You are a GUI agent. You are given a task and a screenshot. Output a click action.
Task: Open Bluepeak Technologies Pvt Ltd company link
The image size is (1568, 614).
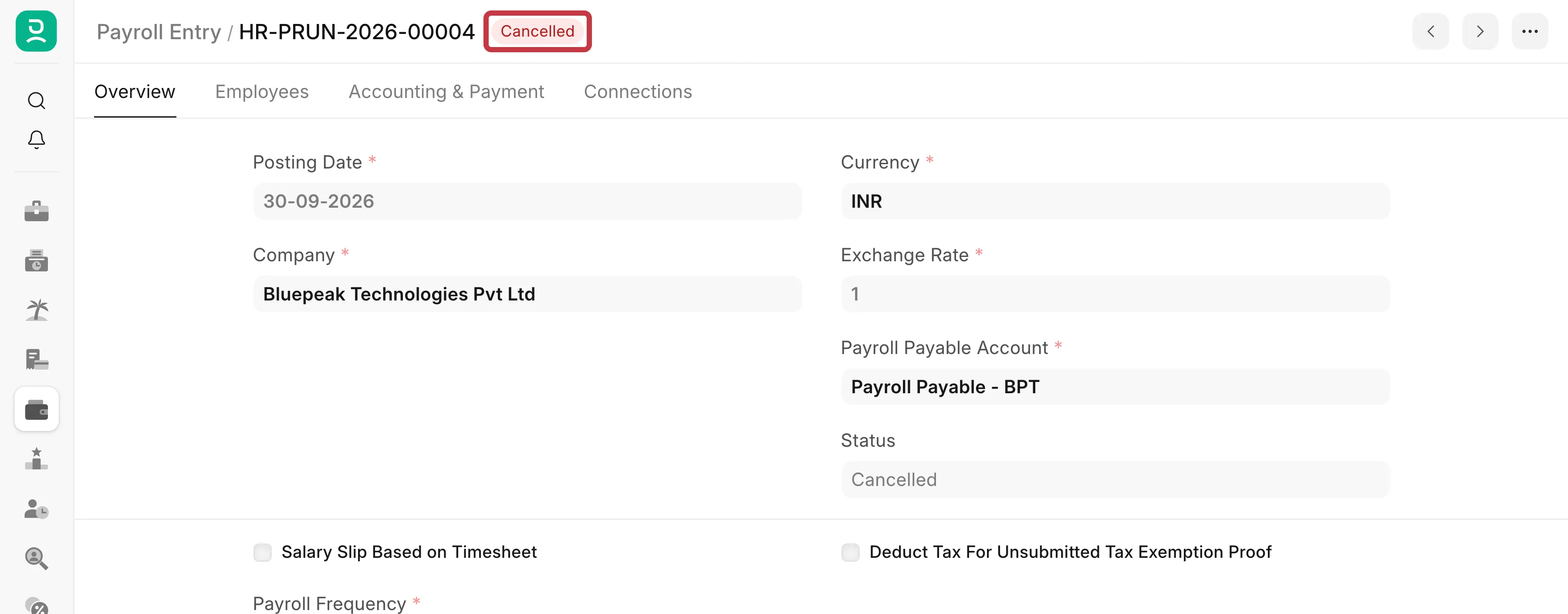pos(399,294)
